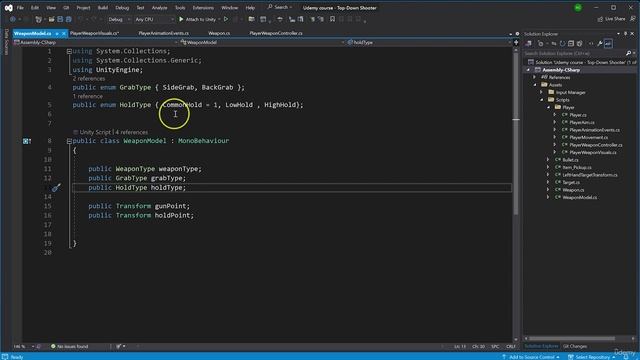Switch to the PlayerWeaponController.cs tab
The width and height of the screenshot is (640, 360).
pyautogui.click(x=276, y=33)
